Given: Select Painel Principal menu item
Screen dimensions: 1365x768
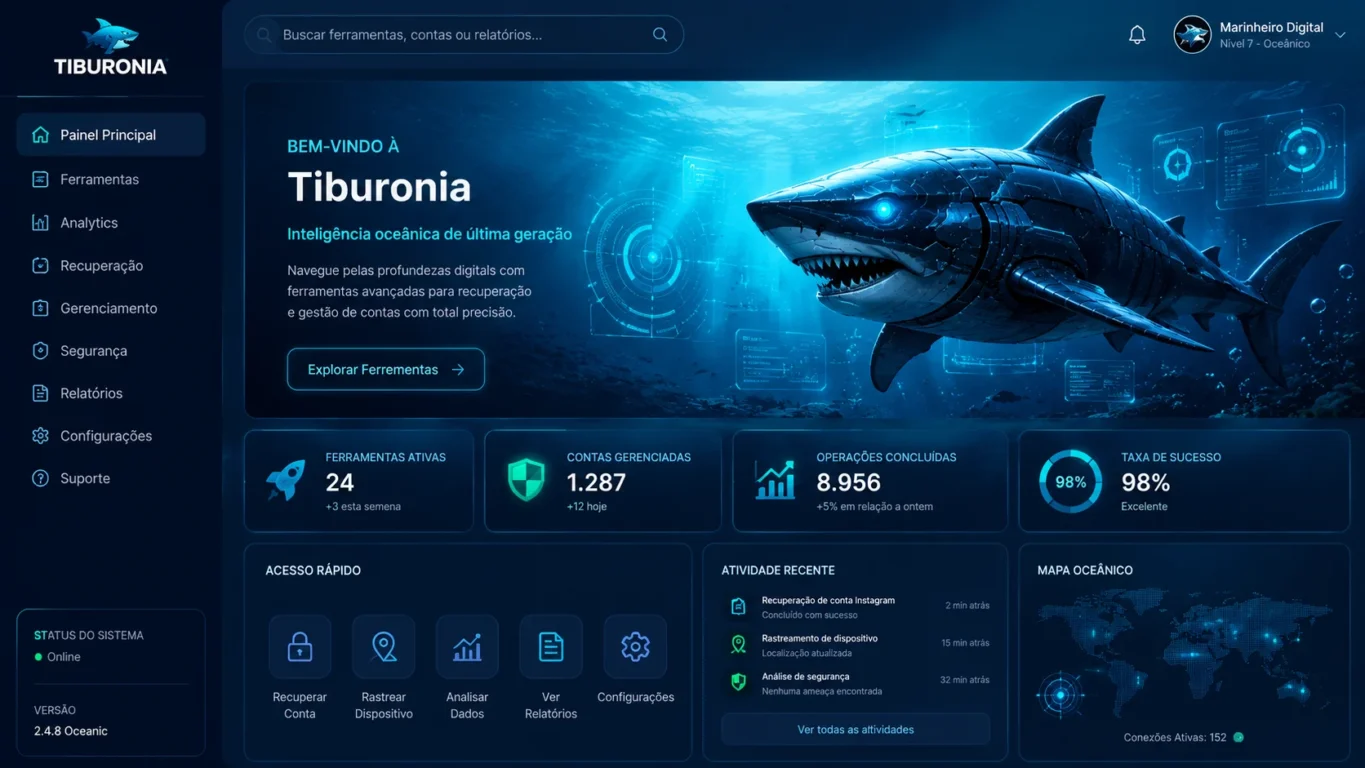Looking at the screenshot, I should click(x=111, y=135).
